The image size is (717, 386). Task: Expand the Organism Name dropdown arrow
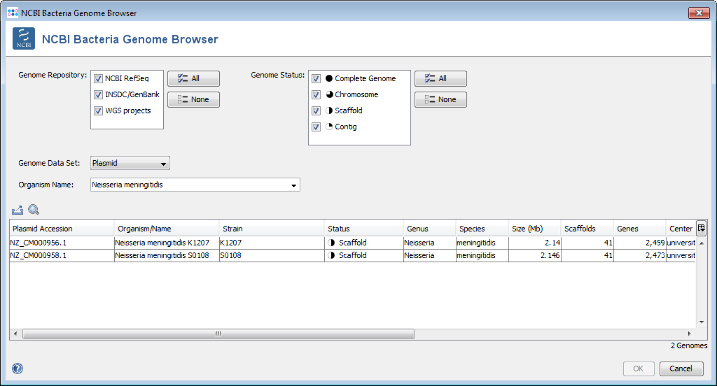point(294,185)
